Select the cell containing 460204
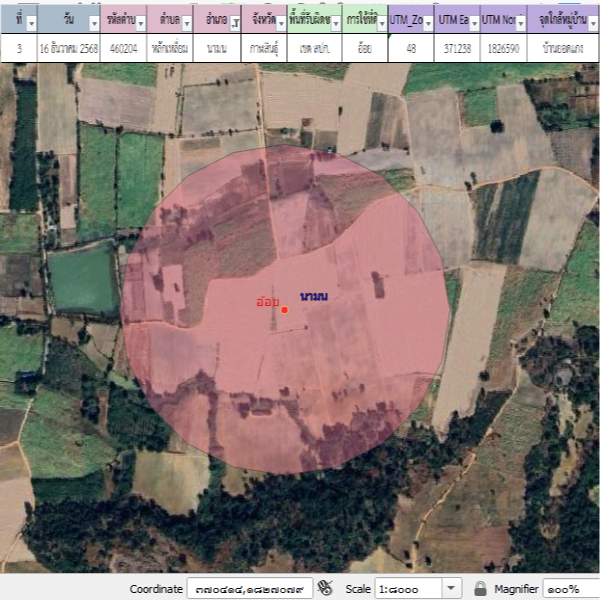Viewport: 600px width, 600px height. (124, 48)
